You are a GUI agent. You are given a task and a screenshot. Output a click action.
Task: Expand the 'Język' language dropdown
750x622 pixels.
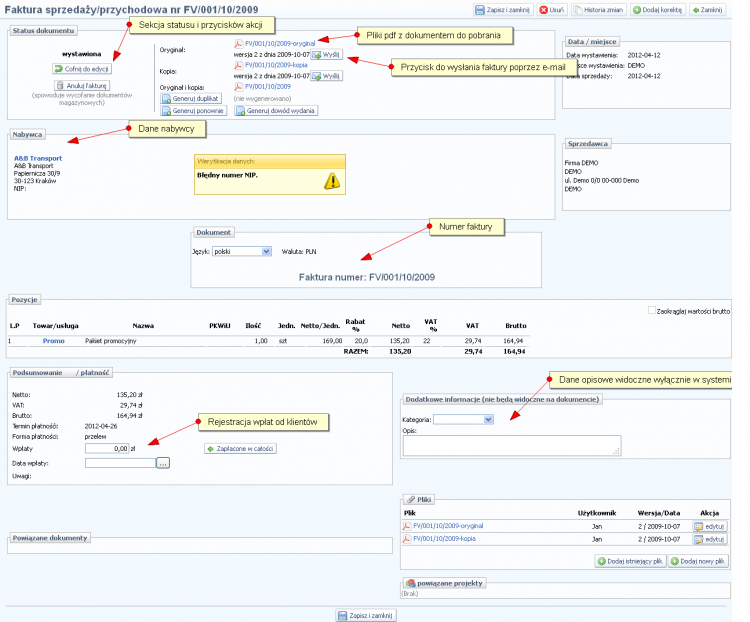tap(244, 252)
